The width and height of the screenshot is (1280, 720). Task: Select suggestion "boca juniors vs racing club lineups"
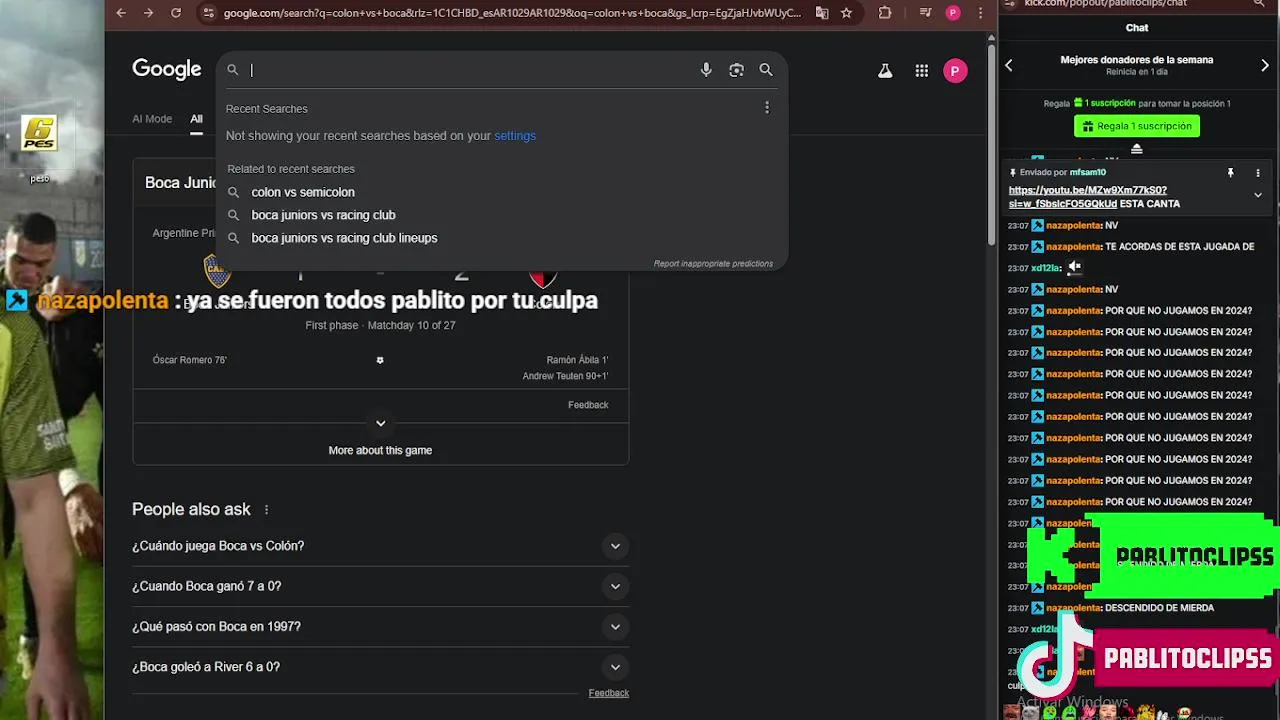(x=344, y=238)
